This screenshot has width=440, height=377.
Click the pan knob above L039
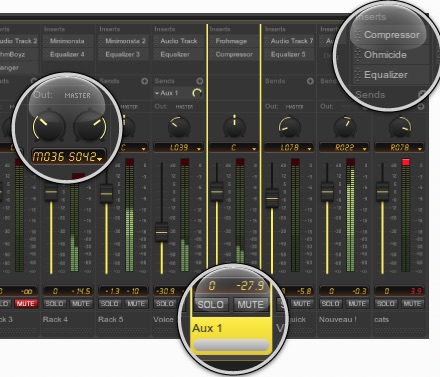179,127
